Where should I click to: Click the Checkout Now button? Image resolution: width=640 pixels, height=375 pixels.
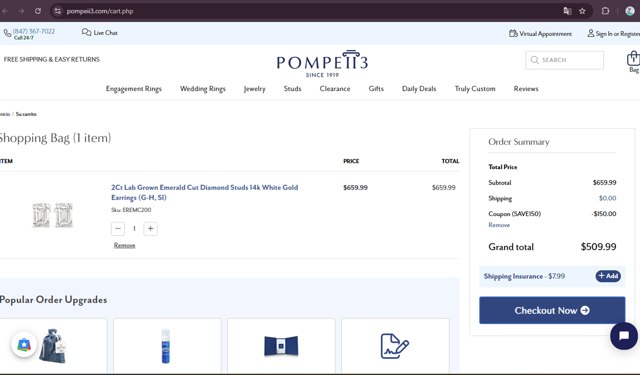click(x=552, y=311)
